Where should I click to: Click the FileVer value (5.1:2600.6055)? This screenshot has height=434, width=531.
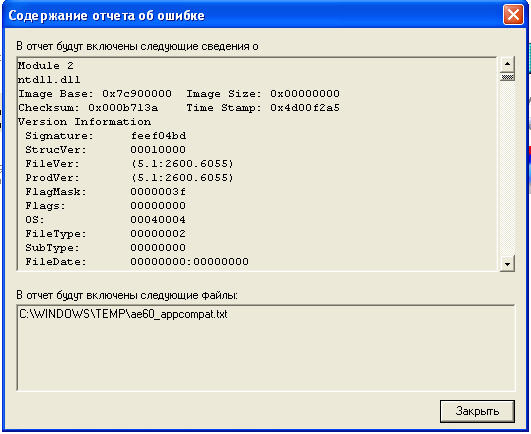[182, 164]
